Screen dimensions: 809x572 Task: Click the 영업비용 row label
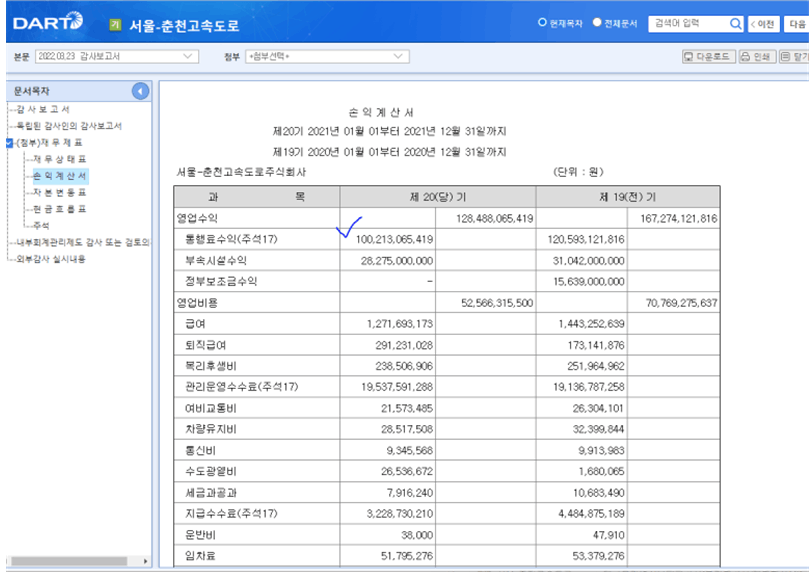(x=197, y=303)
